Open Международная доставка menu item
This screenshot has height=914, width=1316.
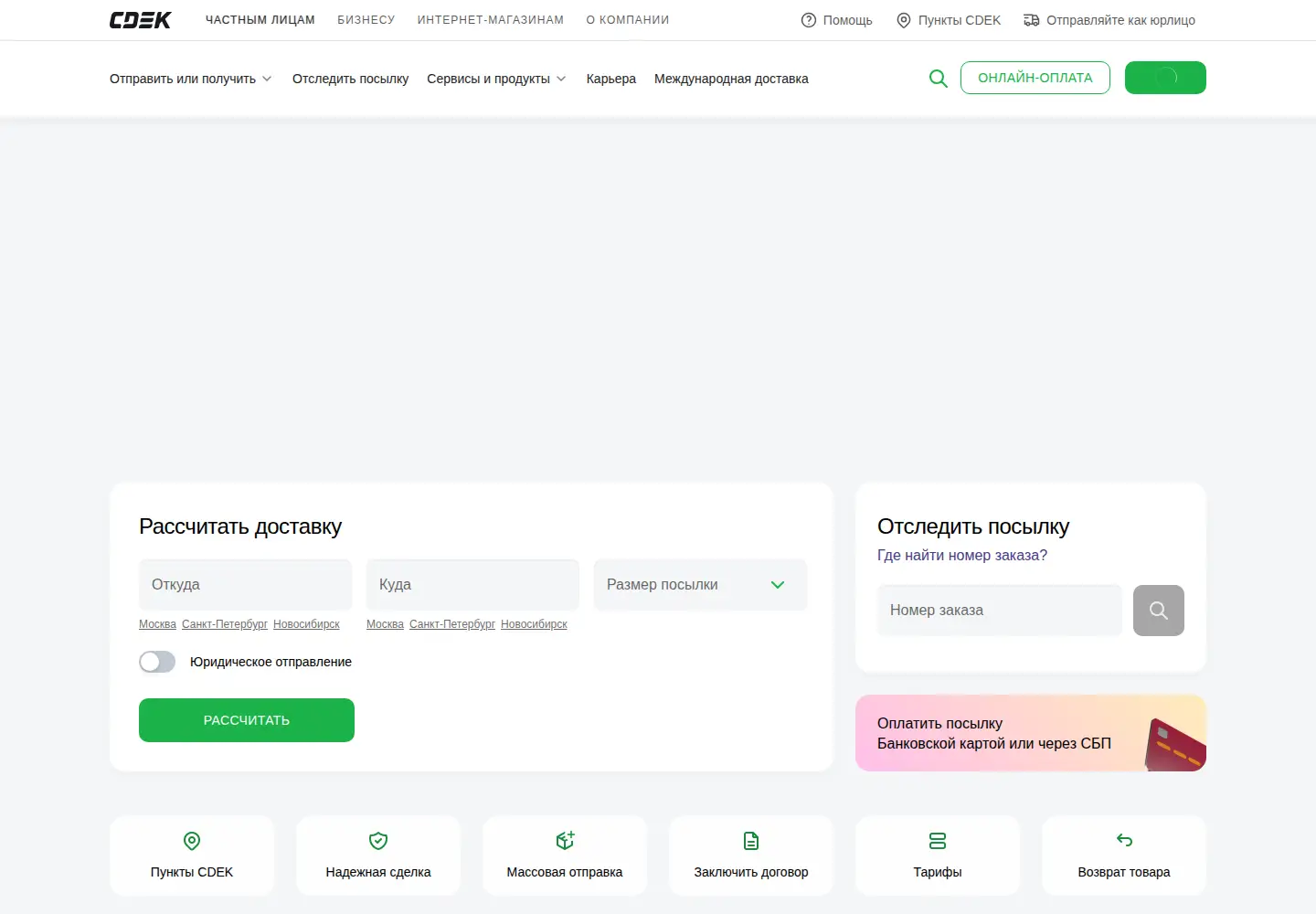(x=731, y=79)
